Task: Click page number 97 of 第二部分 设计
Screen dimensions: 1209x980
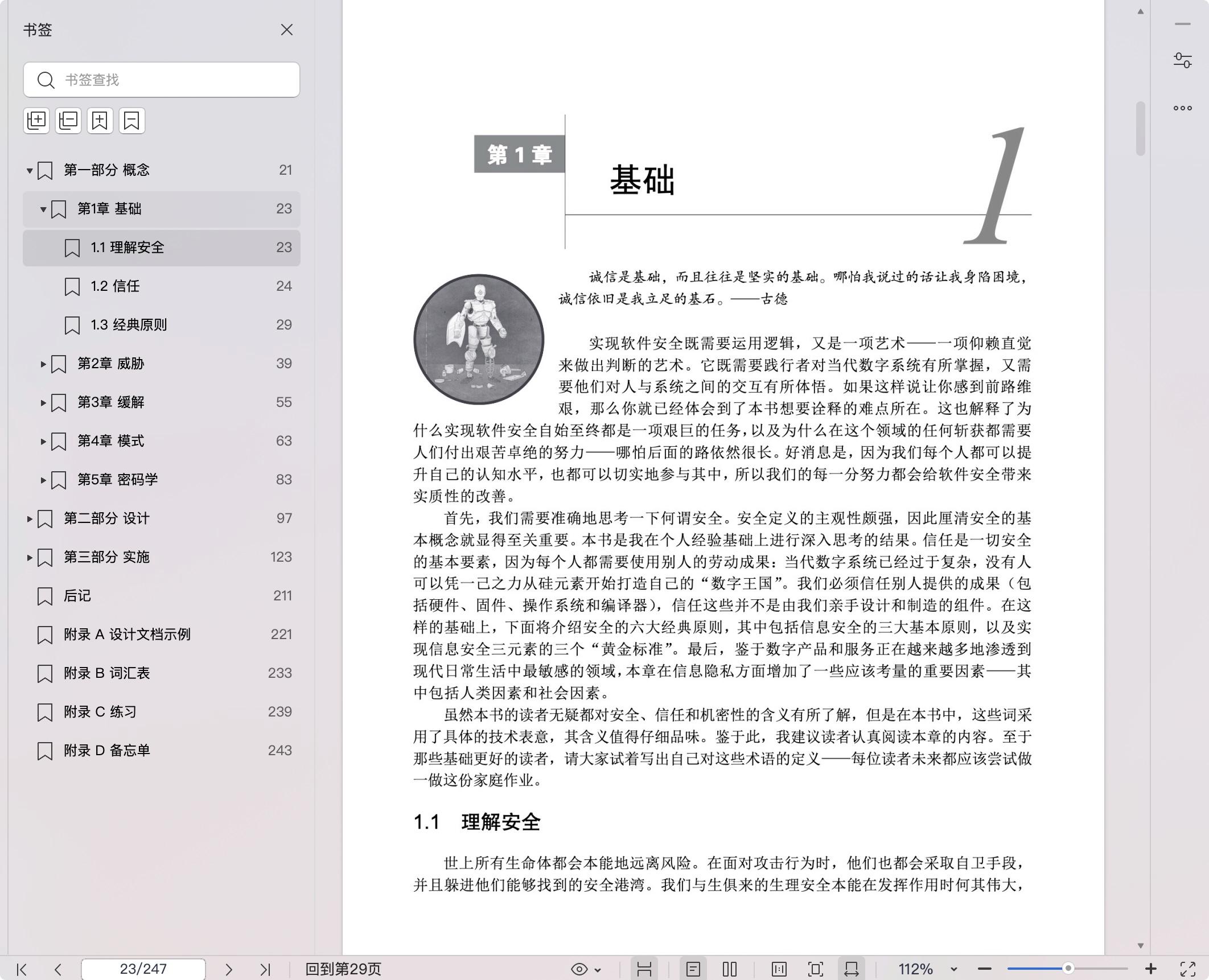Action: [284, 518]
